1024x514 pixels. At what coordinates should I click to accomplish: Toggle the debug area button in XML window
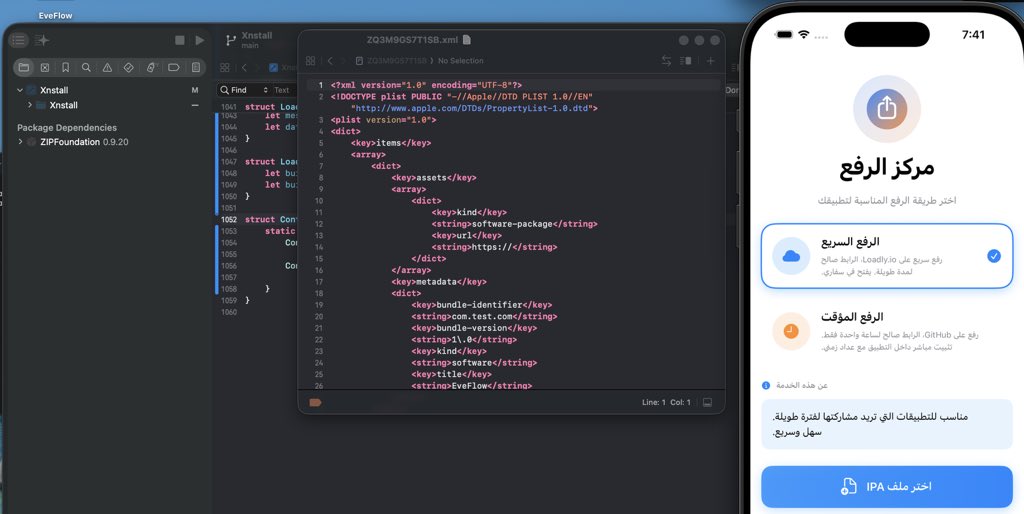click(x=707, y=402)
